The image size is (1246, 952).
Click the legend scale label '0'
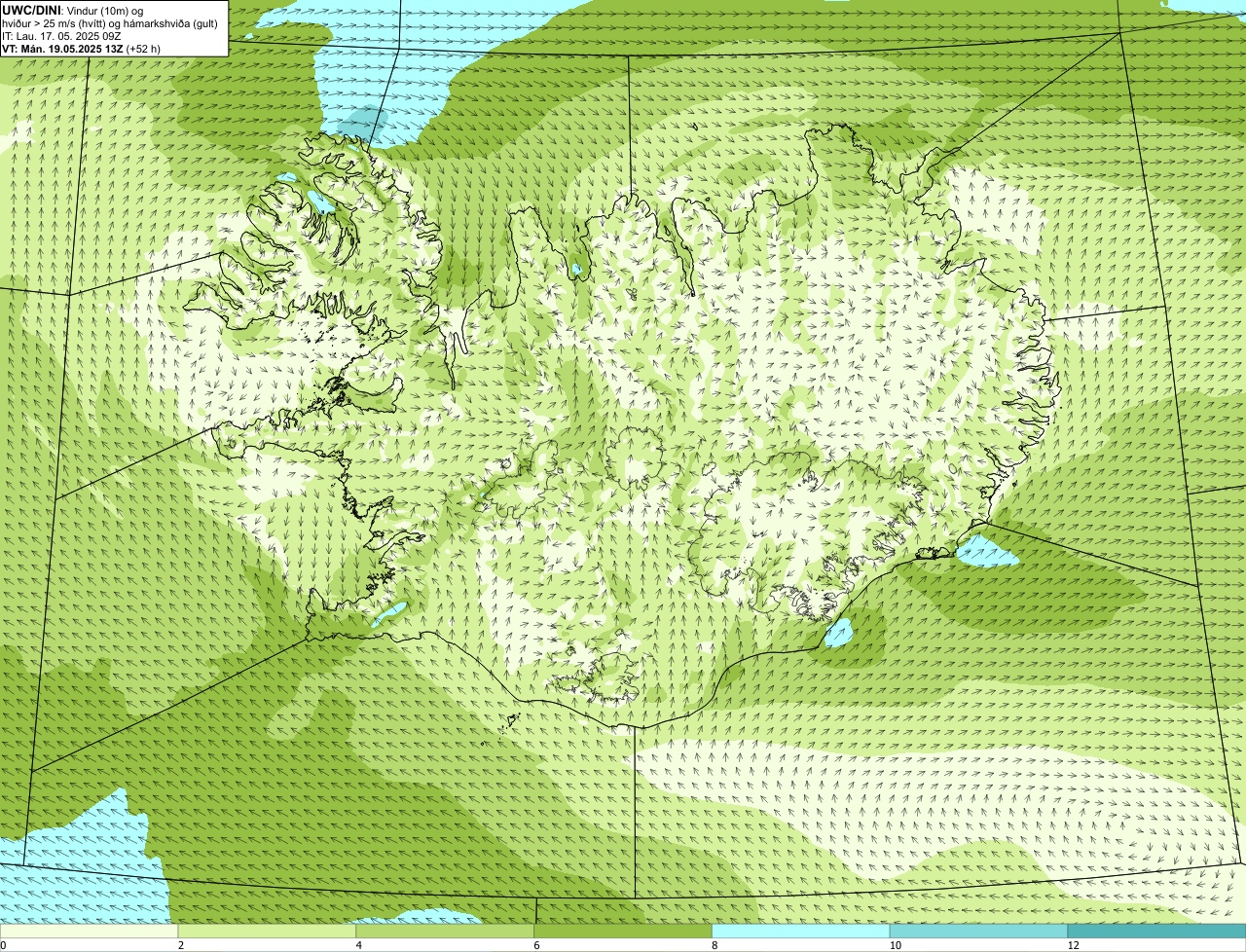tap(3, 945)
